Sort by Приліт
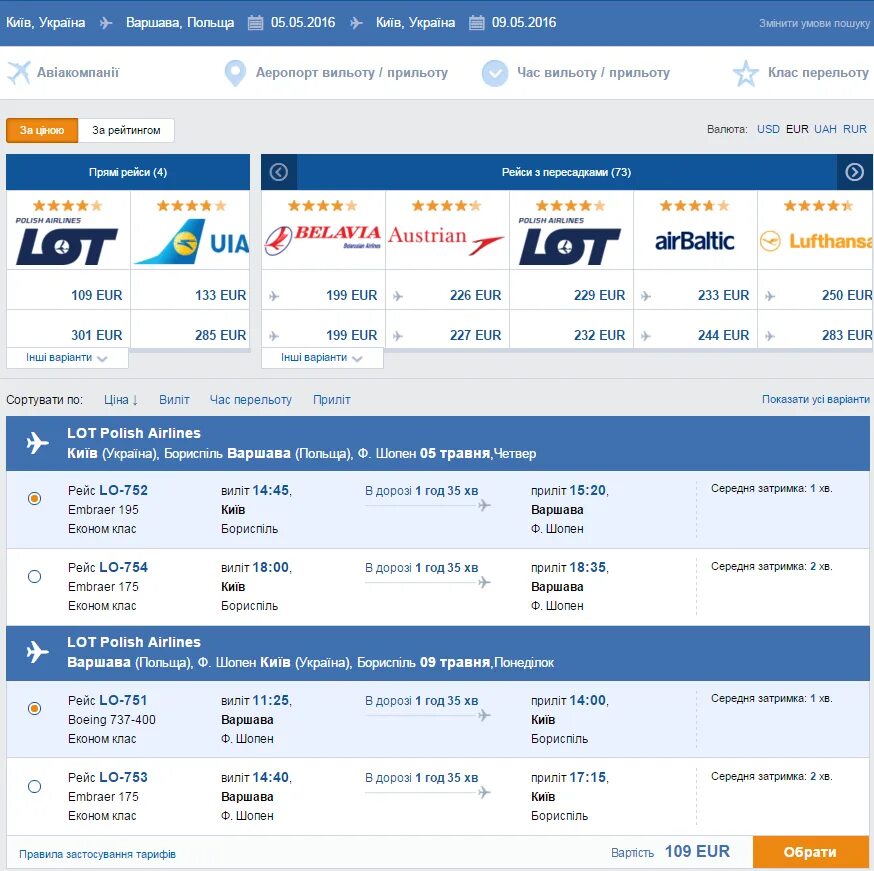Screen dimensions: 874x871 [332, 400]
